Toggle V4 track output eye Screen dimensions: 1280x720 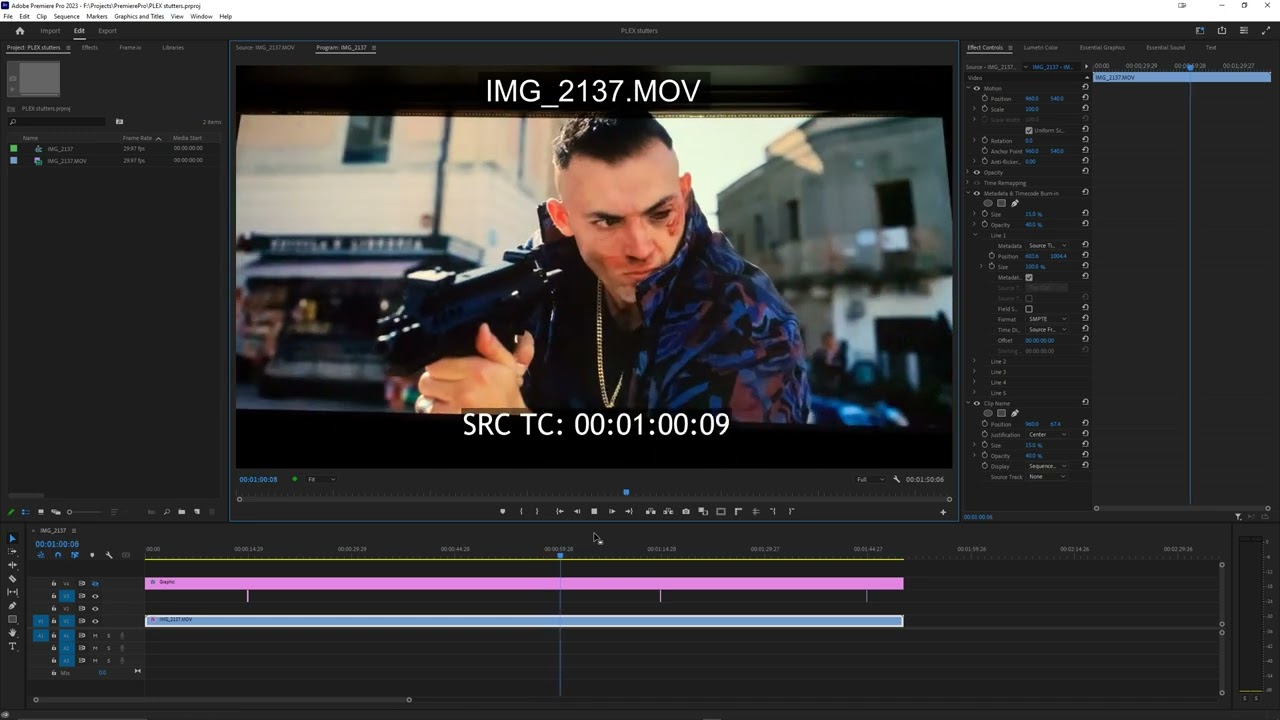click(x=95, y=584)
